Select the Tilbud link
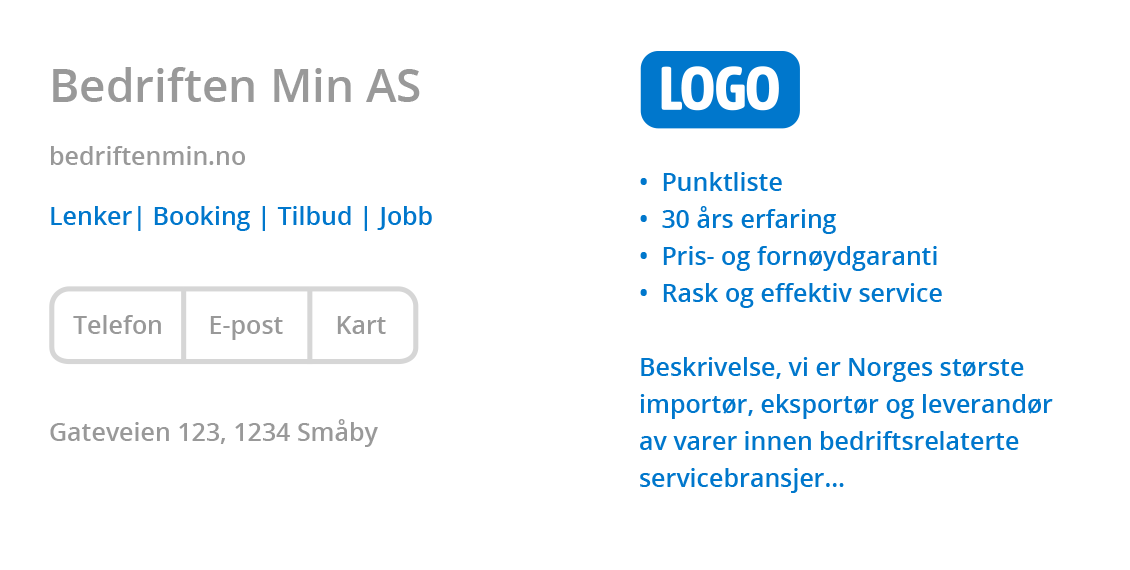 315,217
